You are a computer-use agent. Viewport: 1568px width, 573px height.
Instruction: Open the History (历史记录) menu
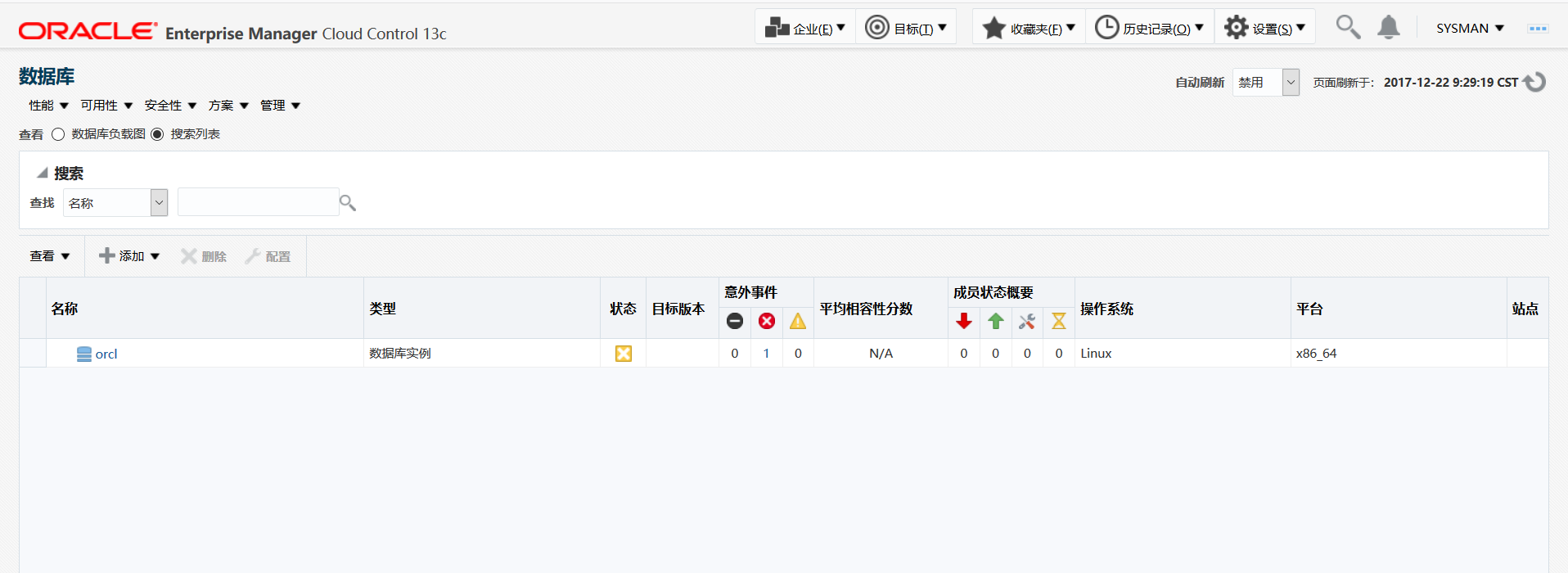(x=1150, y=28)
